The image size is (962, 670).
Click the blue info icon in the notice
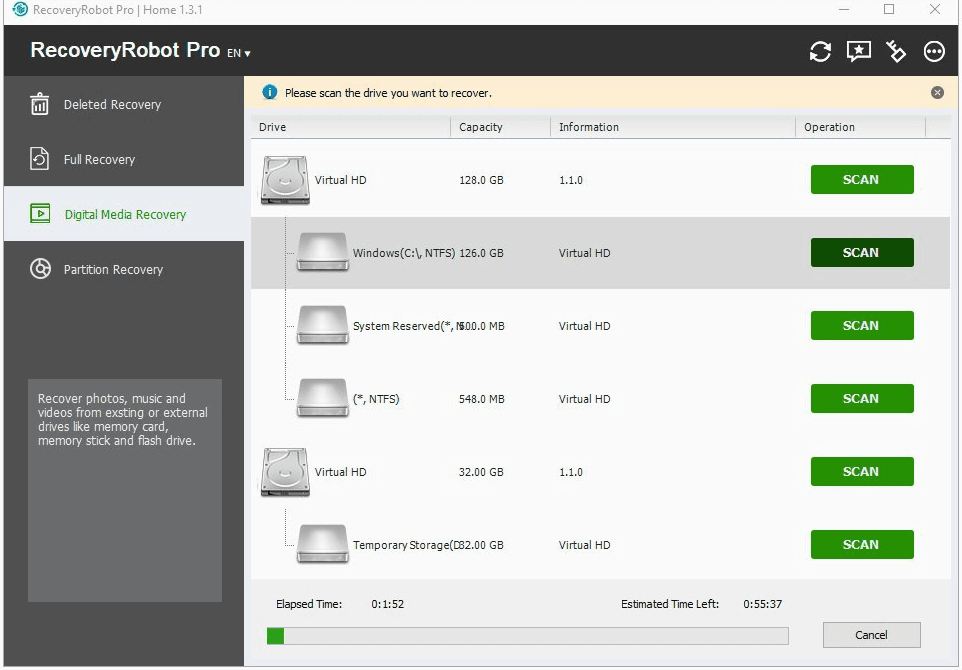coord(269,92)
